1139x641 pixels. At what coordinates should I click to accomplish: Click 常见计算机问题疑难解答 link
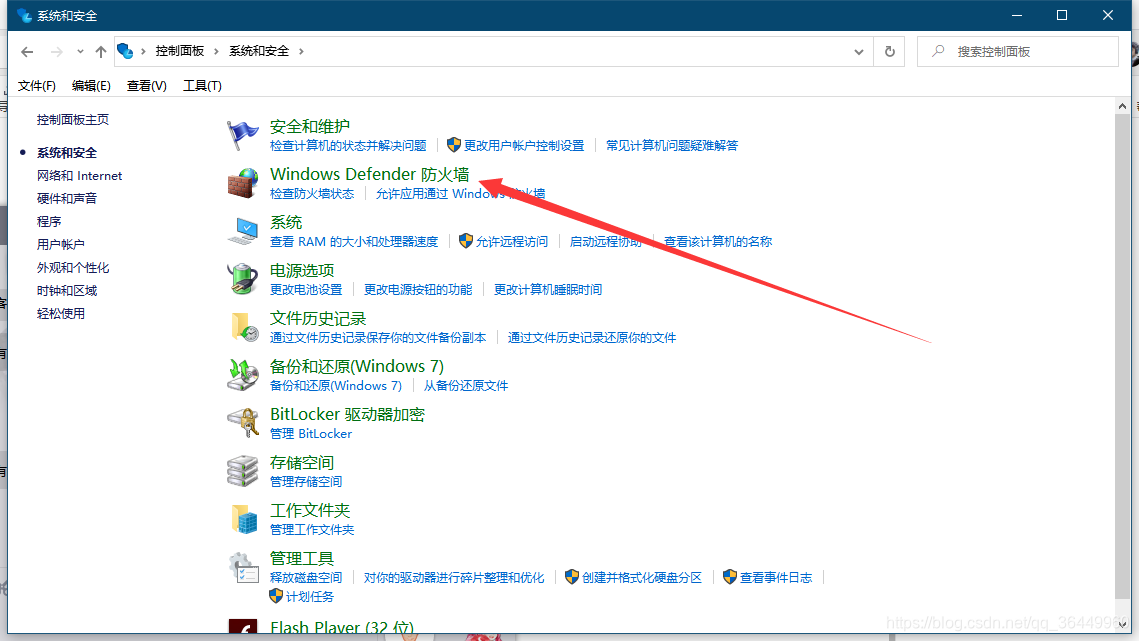click(x=672, y=145)
